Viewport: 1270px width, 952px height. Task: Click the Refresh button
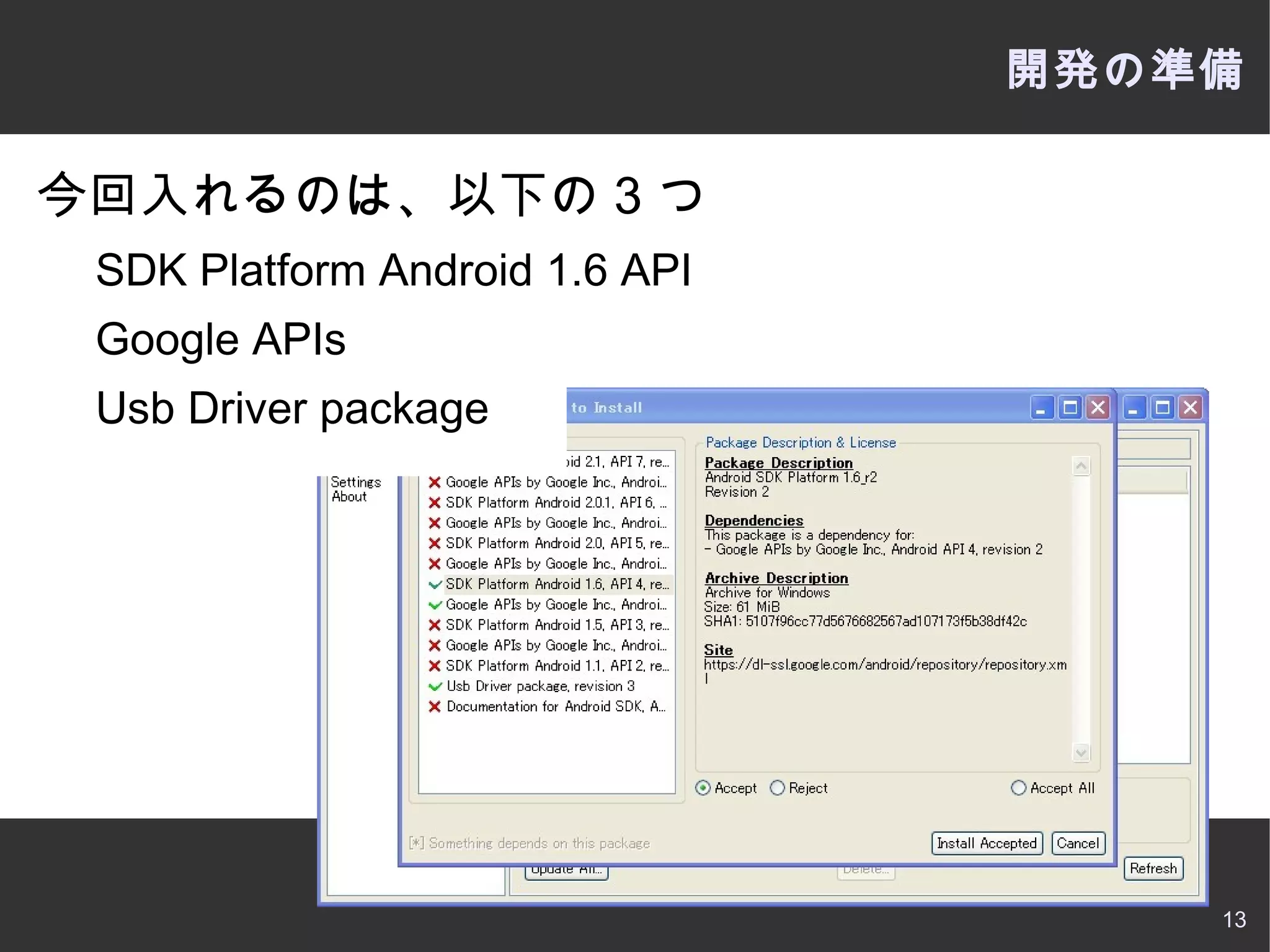tap(1153, 868)
